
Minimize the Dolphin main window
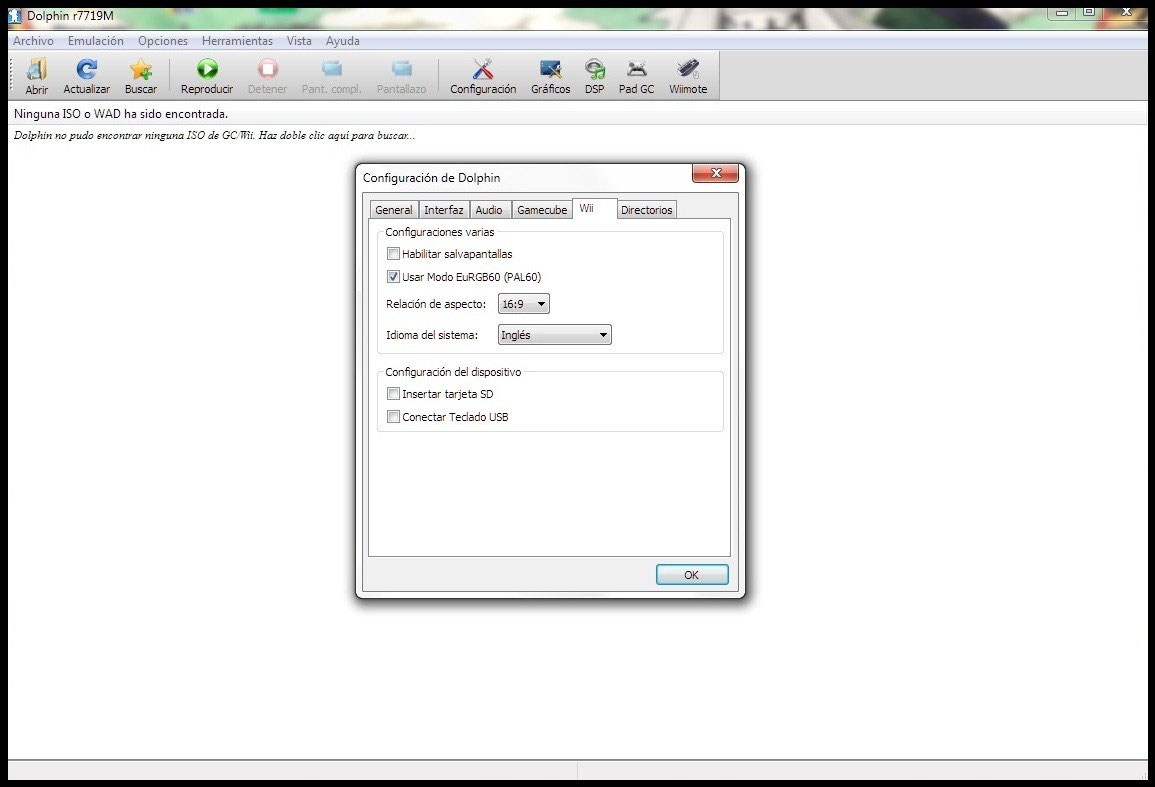click(1061, 13)
